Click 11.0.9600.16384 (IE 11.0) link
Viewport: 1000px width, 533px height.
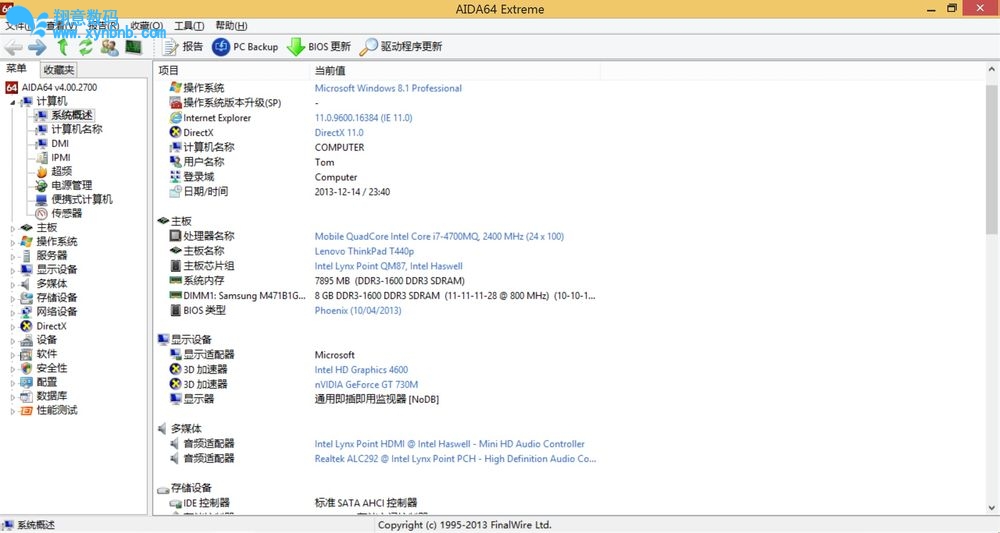click(x=364, y=118)
